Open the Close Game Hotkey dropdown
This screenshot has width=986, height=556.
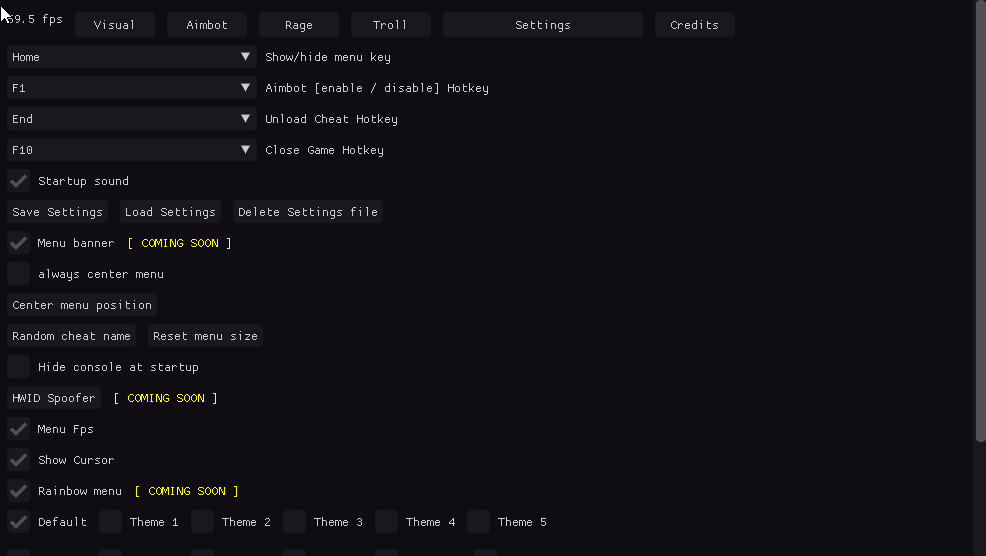(x=131, y=150)
